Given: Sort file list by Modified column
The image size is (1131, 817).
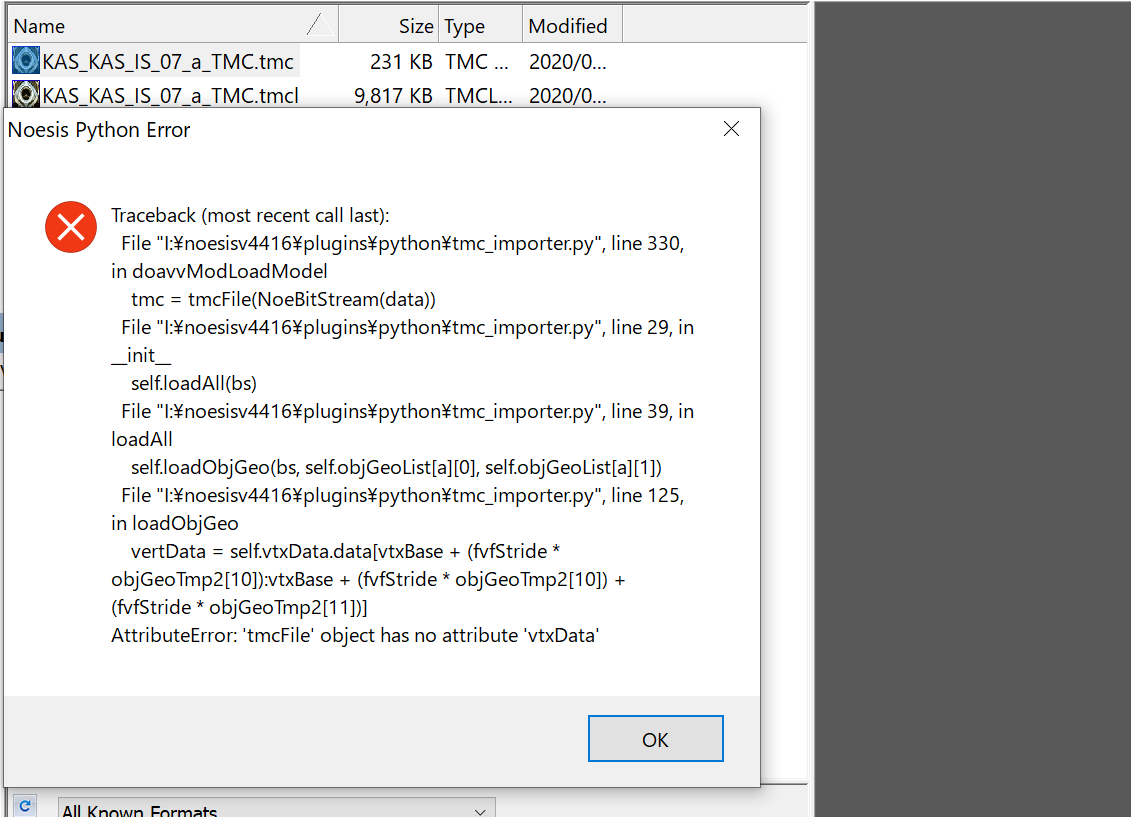Looking at the screenshot, I should pos(573,26).
